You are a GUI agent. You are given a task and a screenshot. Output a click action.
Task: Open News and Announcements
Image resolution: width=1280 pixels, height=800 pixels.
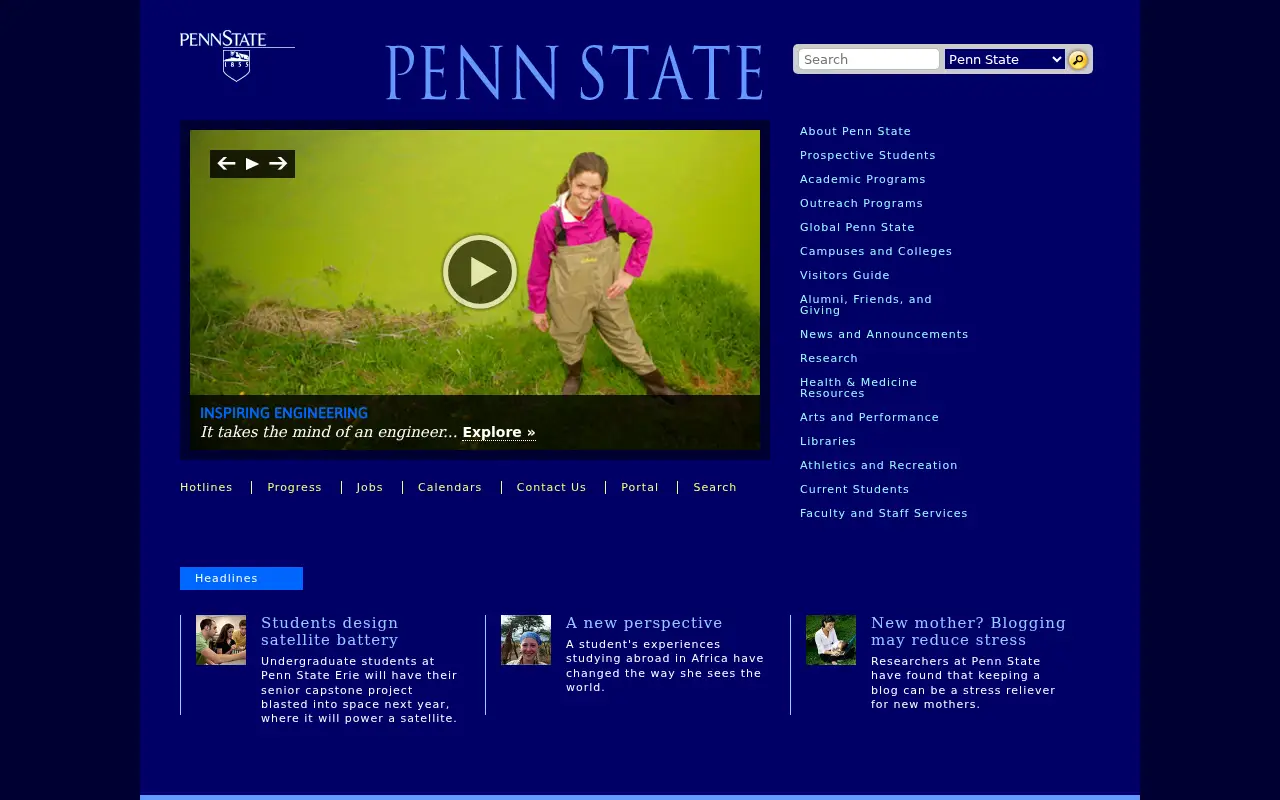tap(884, 335)
